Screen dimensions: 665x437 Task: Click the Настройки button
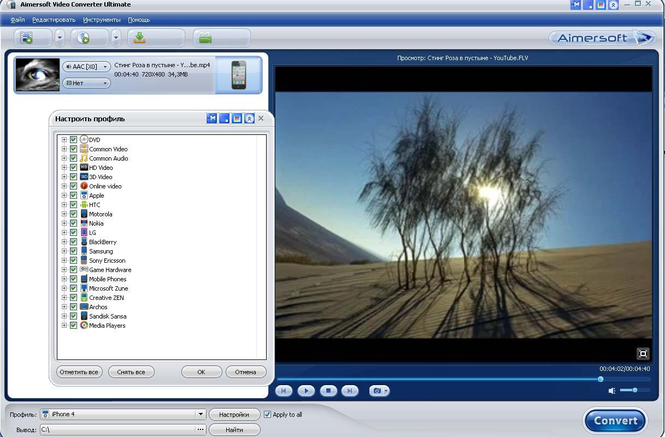coord(234,415)
